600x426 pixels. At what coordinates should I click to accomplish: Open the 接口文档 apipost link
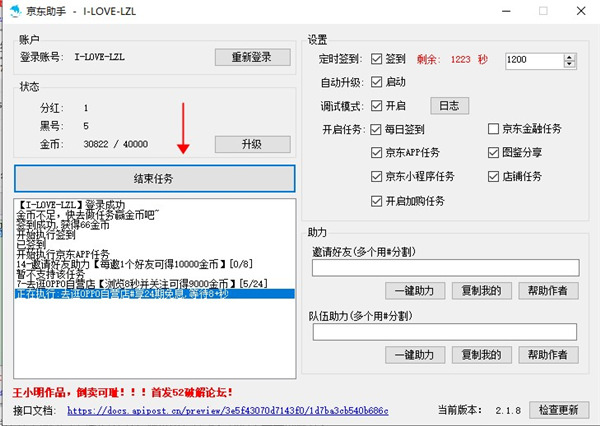228,411
